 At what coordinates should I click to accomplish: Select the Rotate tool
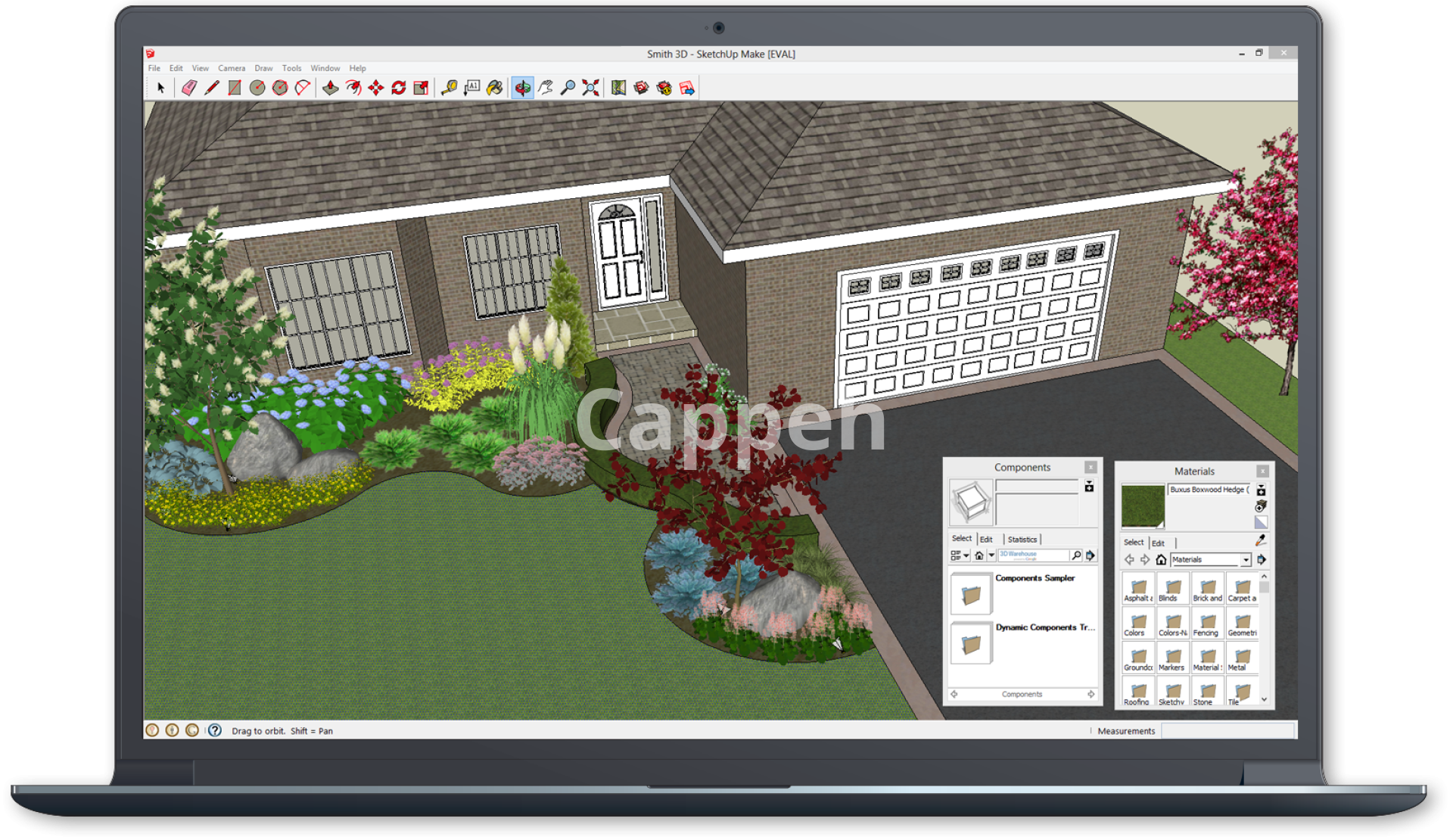click(x=399, y=89)
